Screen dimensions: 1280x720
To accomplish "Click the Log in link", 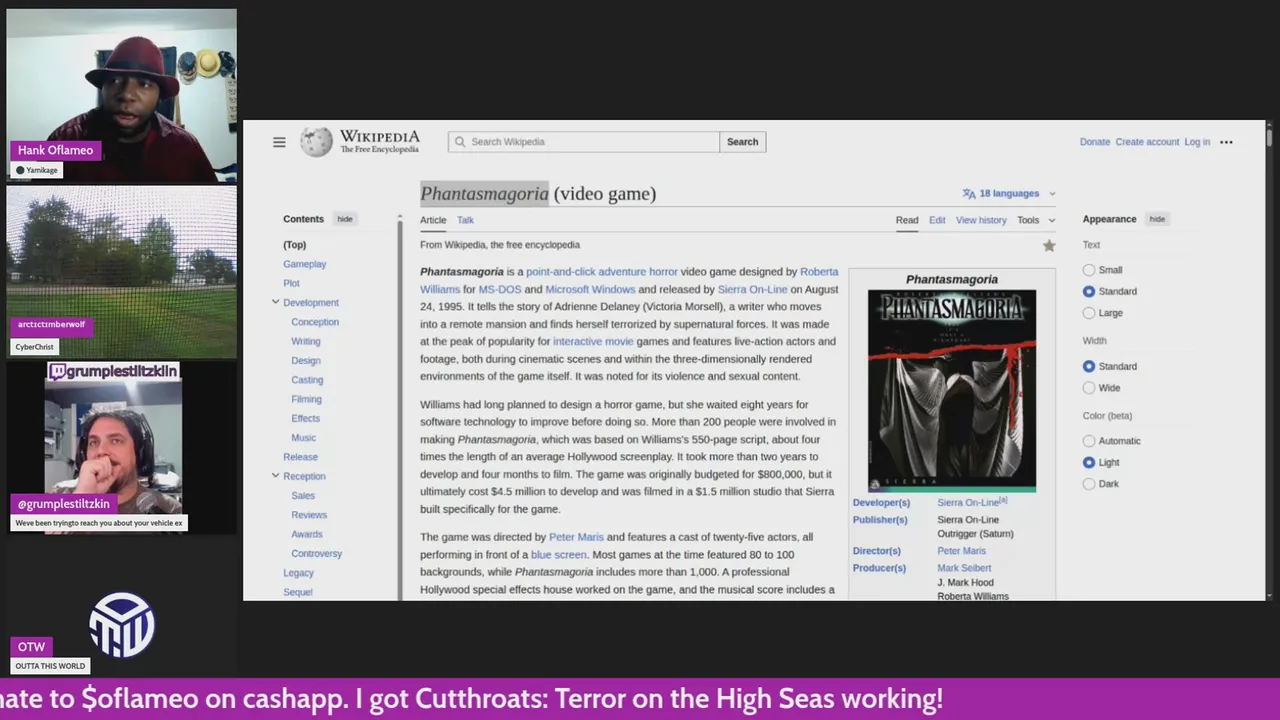I will click(x=1197, y=142).
